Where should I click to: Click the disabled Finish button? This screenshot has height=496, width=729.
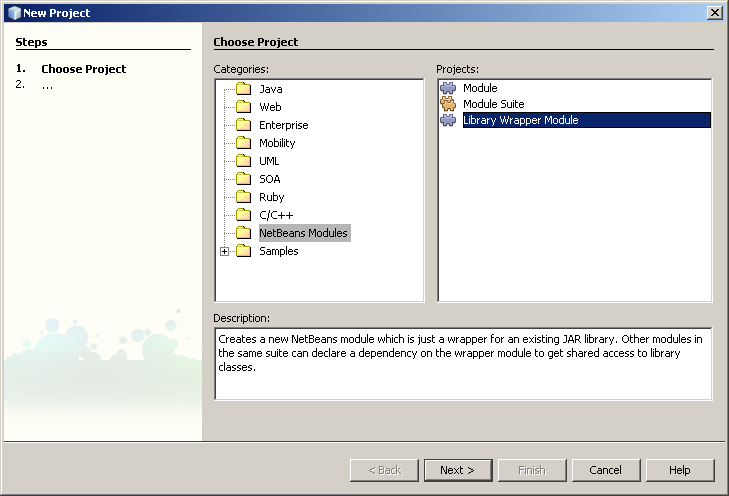(x=532, y=470)
